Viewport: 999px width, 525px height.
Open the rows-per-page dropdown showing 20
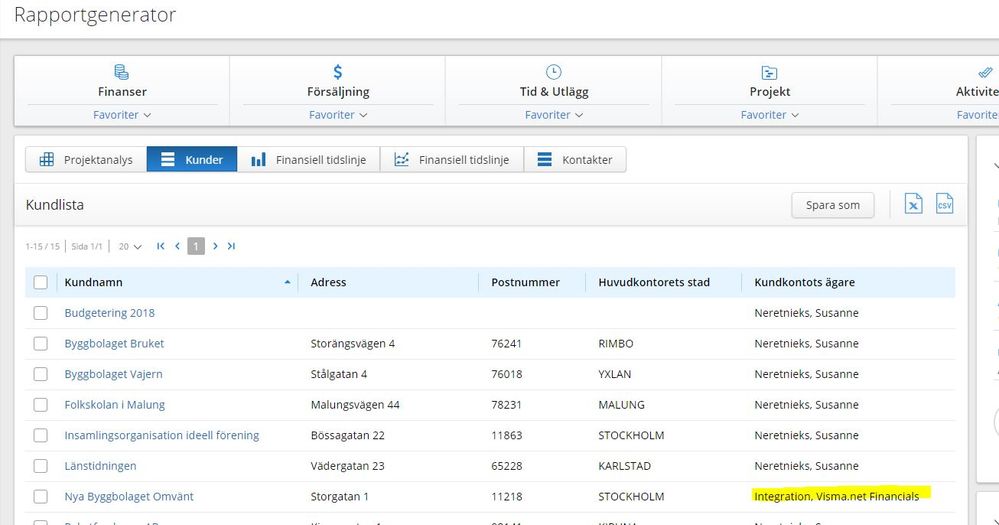click(x=130, y=246)
